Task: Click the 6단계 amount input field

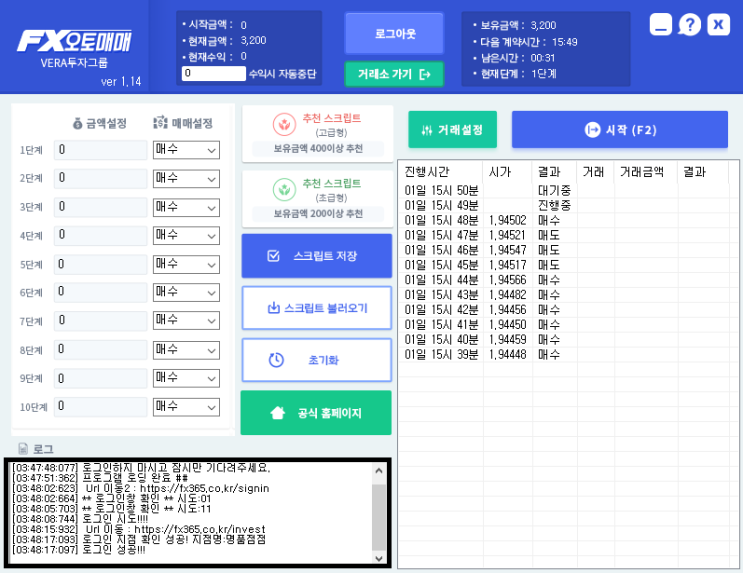Action: coord(100,292)
